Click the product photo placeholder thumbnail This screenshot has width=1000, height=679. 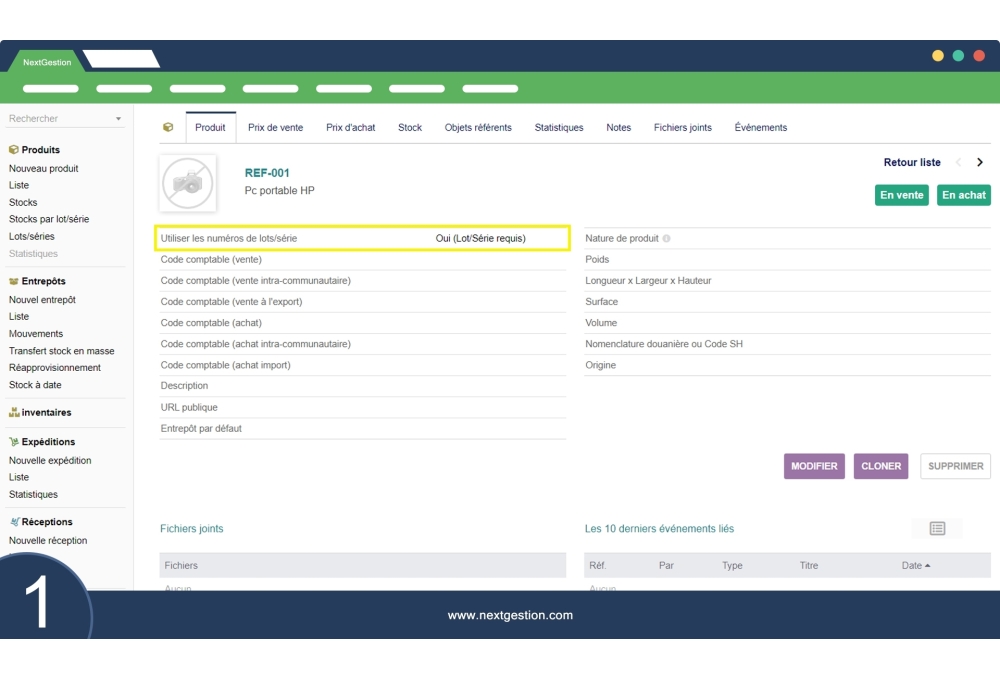(x=187, y=183)
